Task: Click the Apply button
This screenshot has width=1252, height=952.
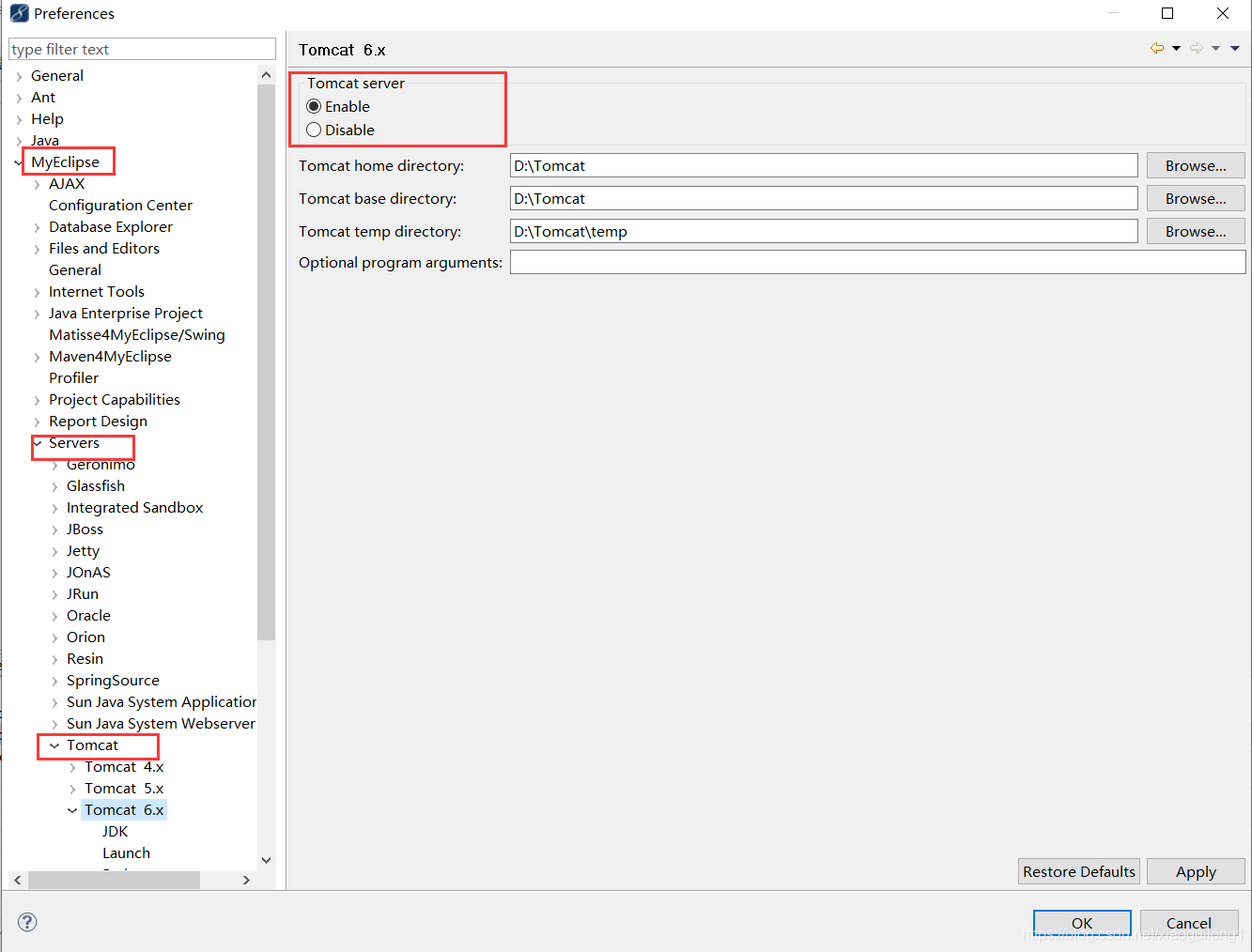Action: [1196, 871]
